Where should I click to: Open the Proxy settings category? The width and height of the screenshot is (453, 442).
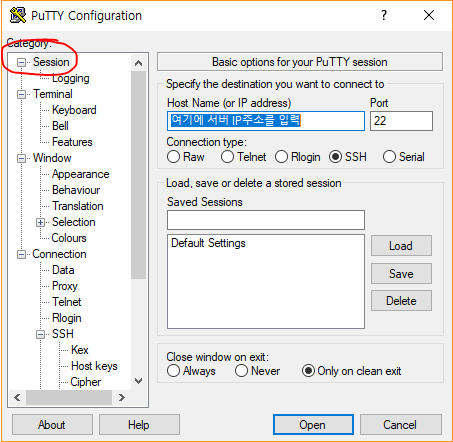pos(65,286)
